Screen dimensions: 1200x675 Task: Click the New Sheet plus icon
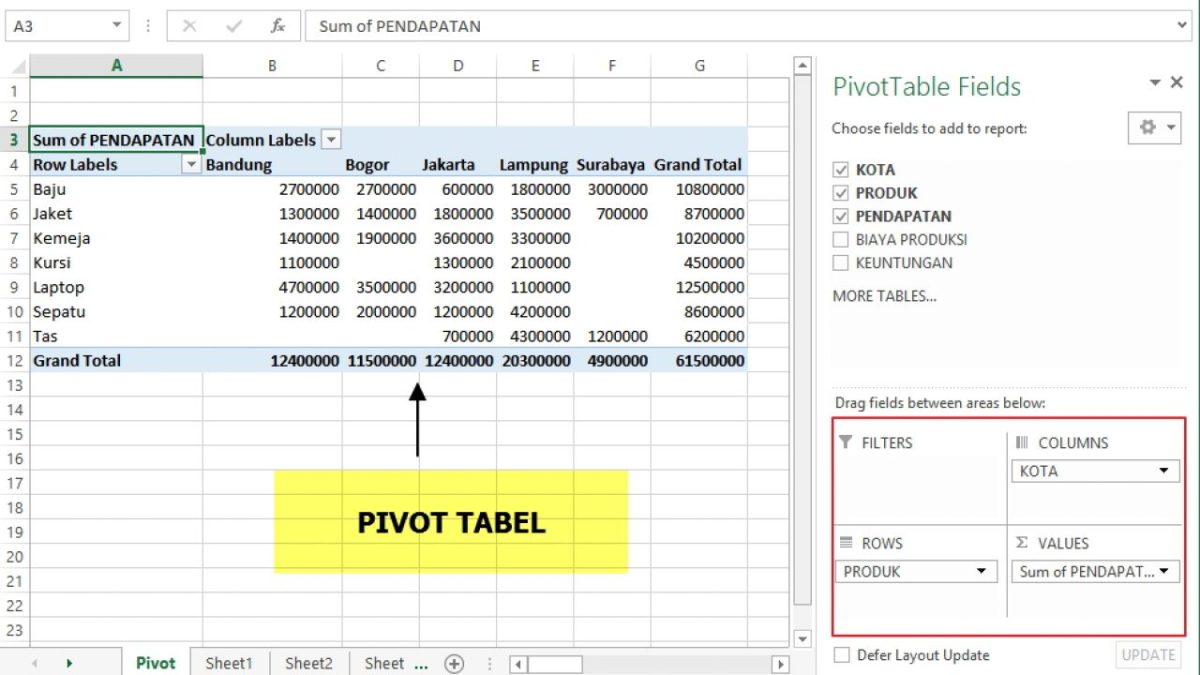point(454,663)
